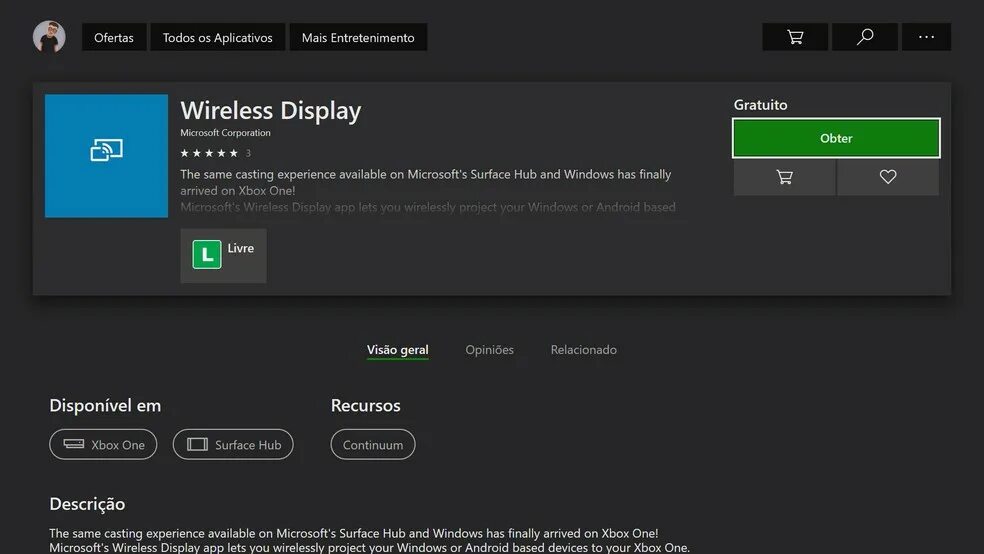Click the Xbox One platform chip
The width and height of the screenshot is (984, 554).
103,444
